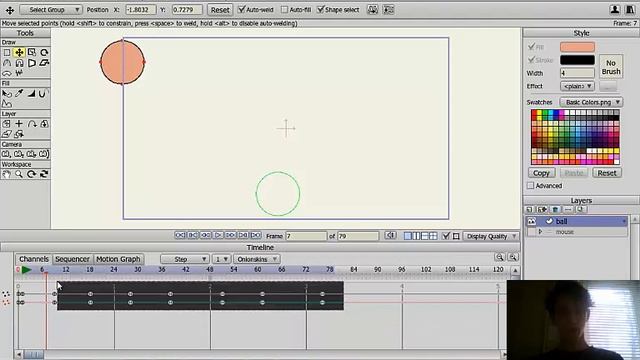Viewport: 640px width, 360px height.
Task: Select the Eyedropper tool
Action: pos(19,94)
